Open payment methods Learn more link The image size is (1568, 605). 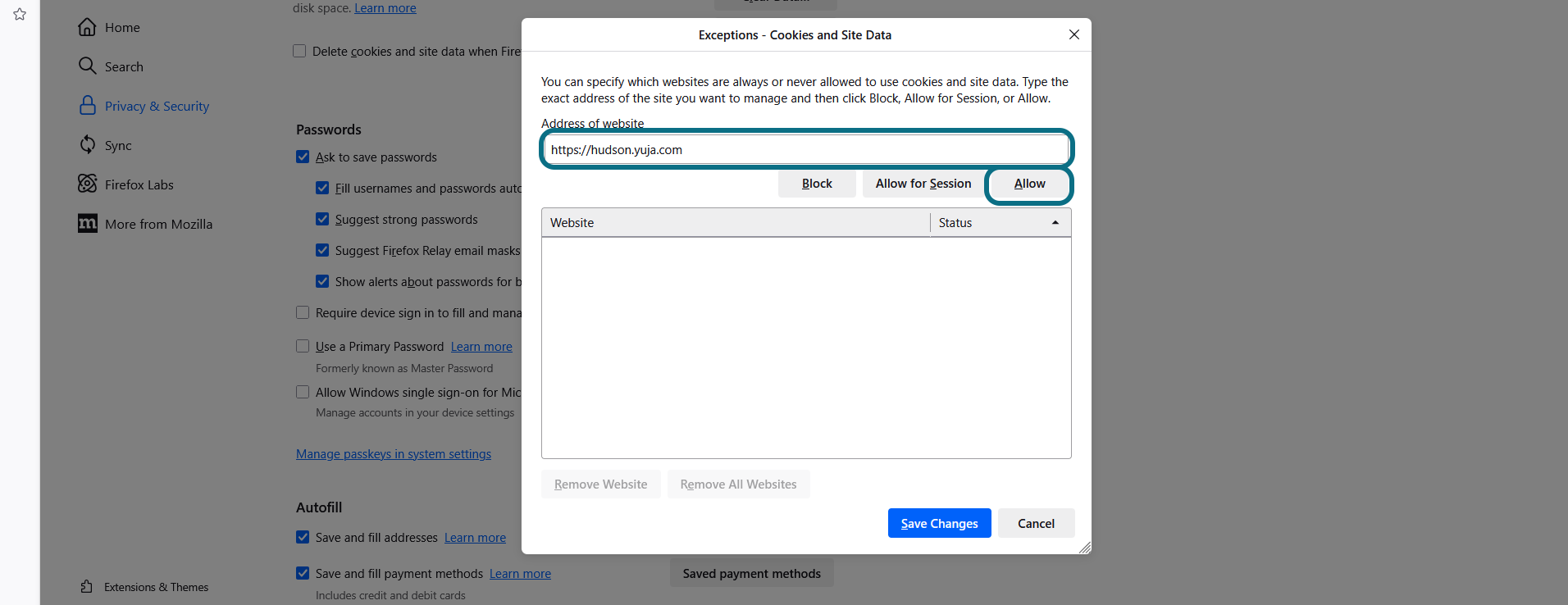(520, 574)
